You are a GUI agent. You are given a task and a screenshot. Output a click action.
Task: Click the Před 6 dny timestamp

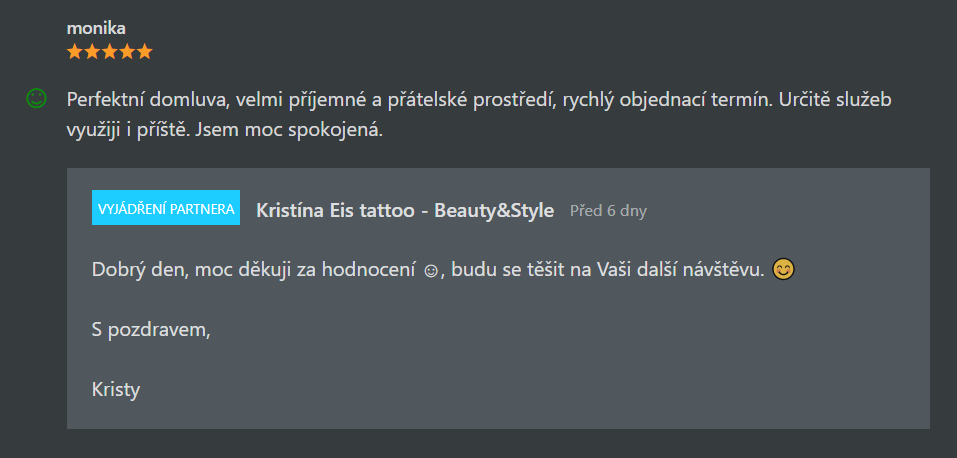click(608, 211)
